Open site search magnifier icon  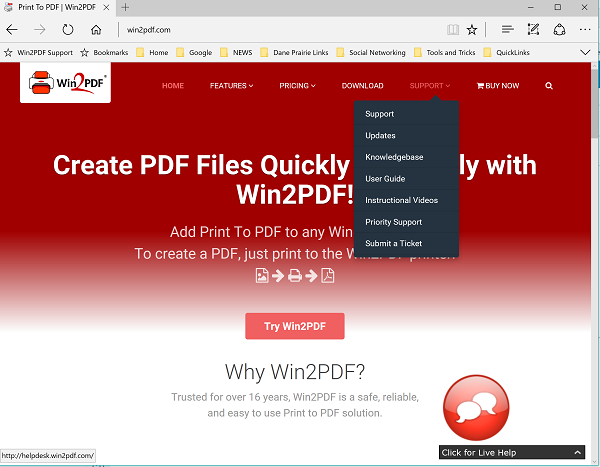[549, 86]
